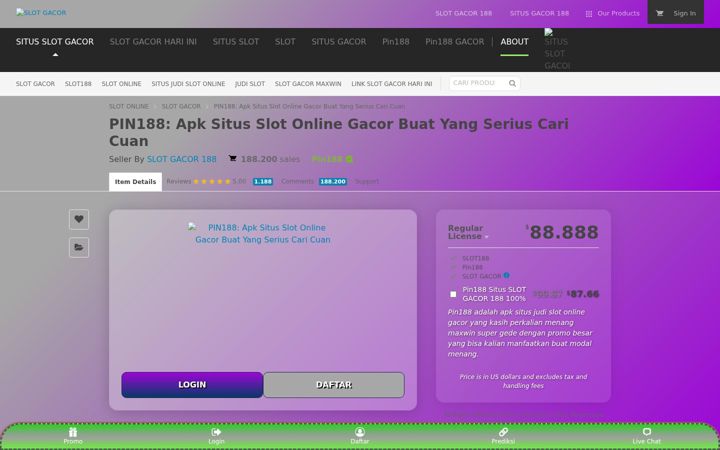
Task: Click the Our Products grid icon
Action: pyautogui.click(x=589, y=14)
